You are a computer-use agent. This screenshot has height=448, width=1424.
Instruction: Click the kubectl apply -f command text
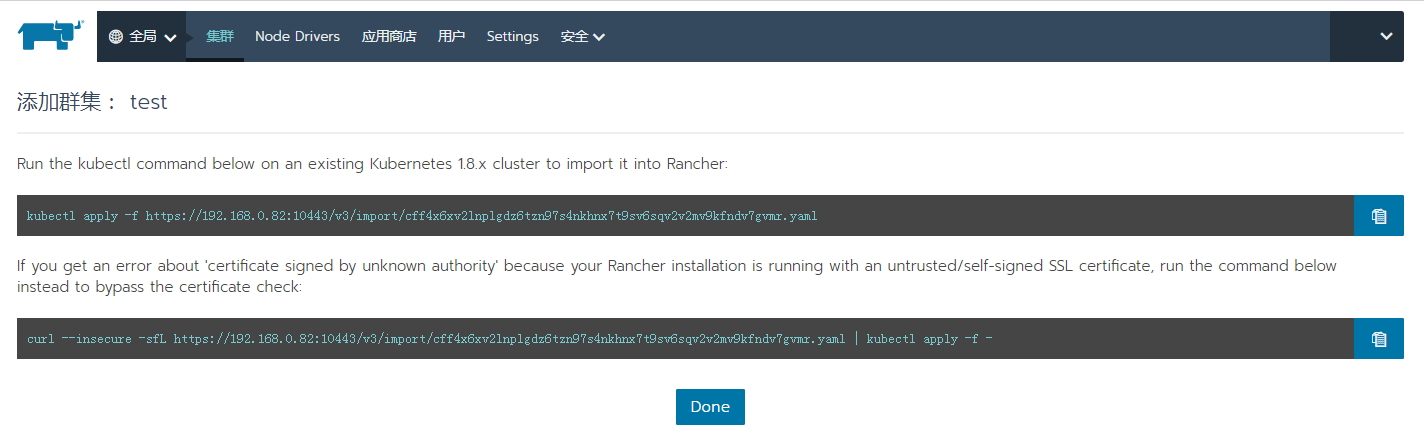tap(422, 216)
